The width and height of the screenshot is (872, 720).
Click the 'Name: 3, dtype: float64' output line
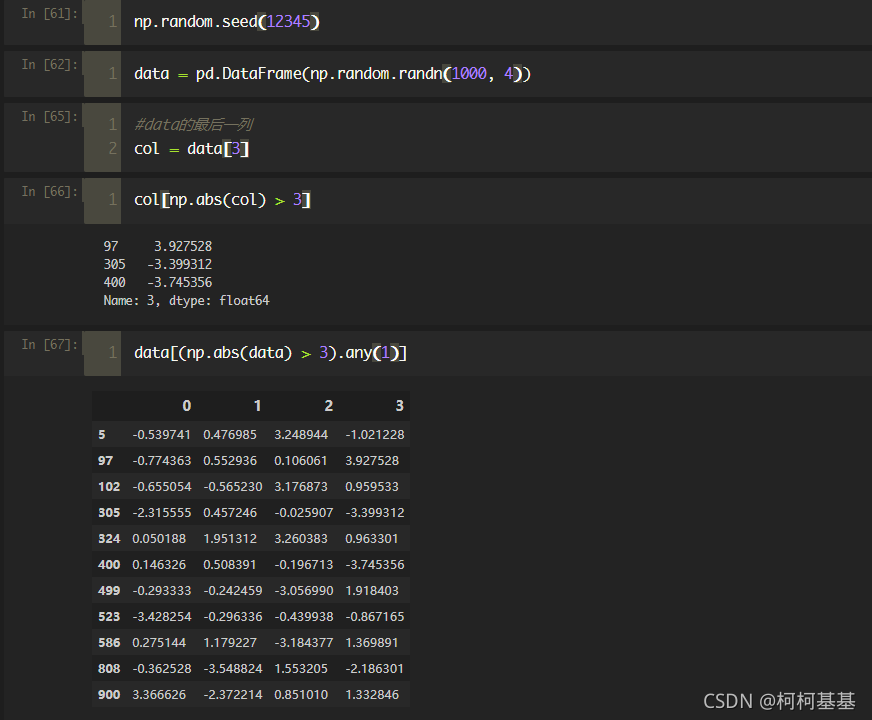pos(186,301)
